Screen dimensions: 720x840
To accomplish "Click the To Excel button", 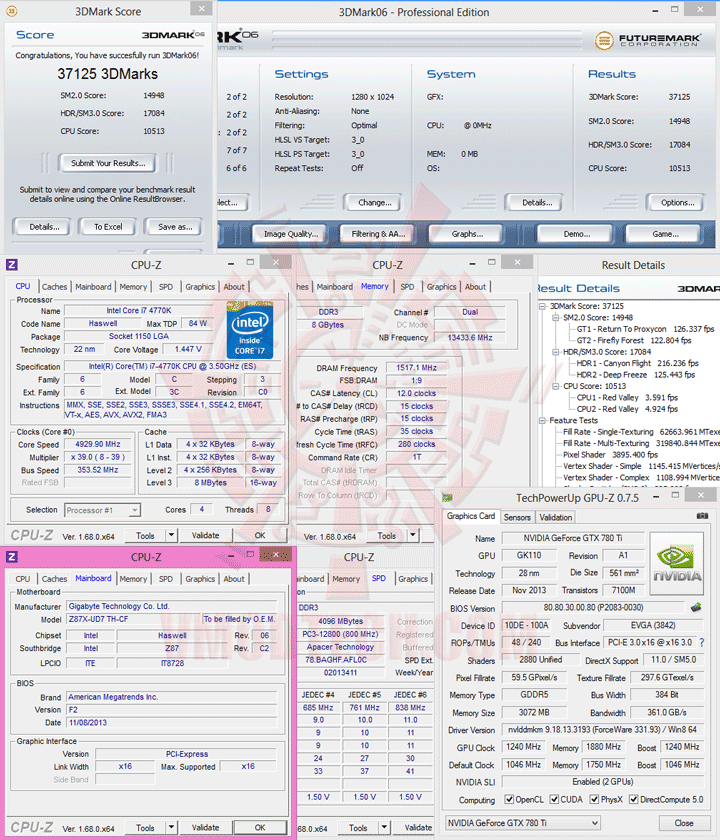I will point(108,227).
